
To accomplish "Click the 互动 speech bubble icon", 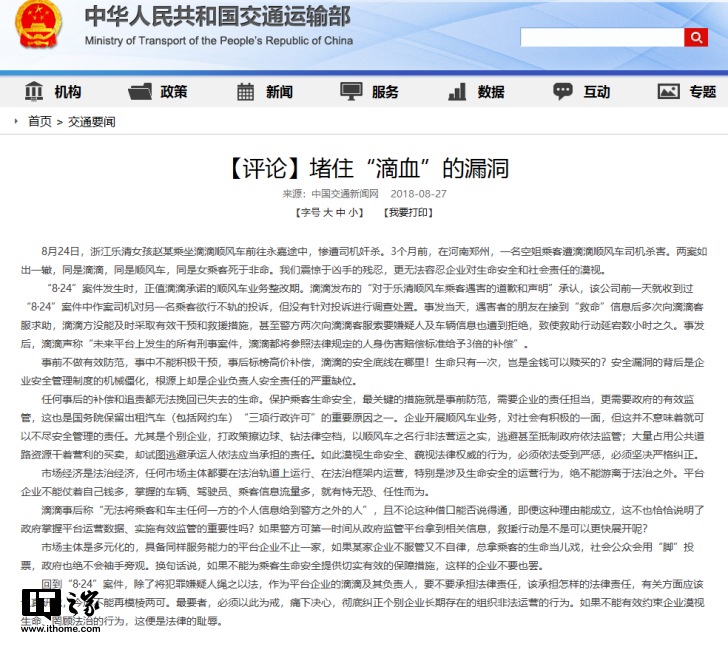I will tap(563, 92).
